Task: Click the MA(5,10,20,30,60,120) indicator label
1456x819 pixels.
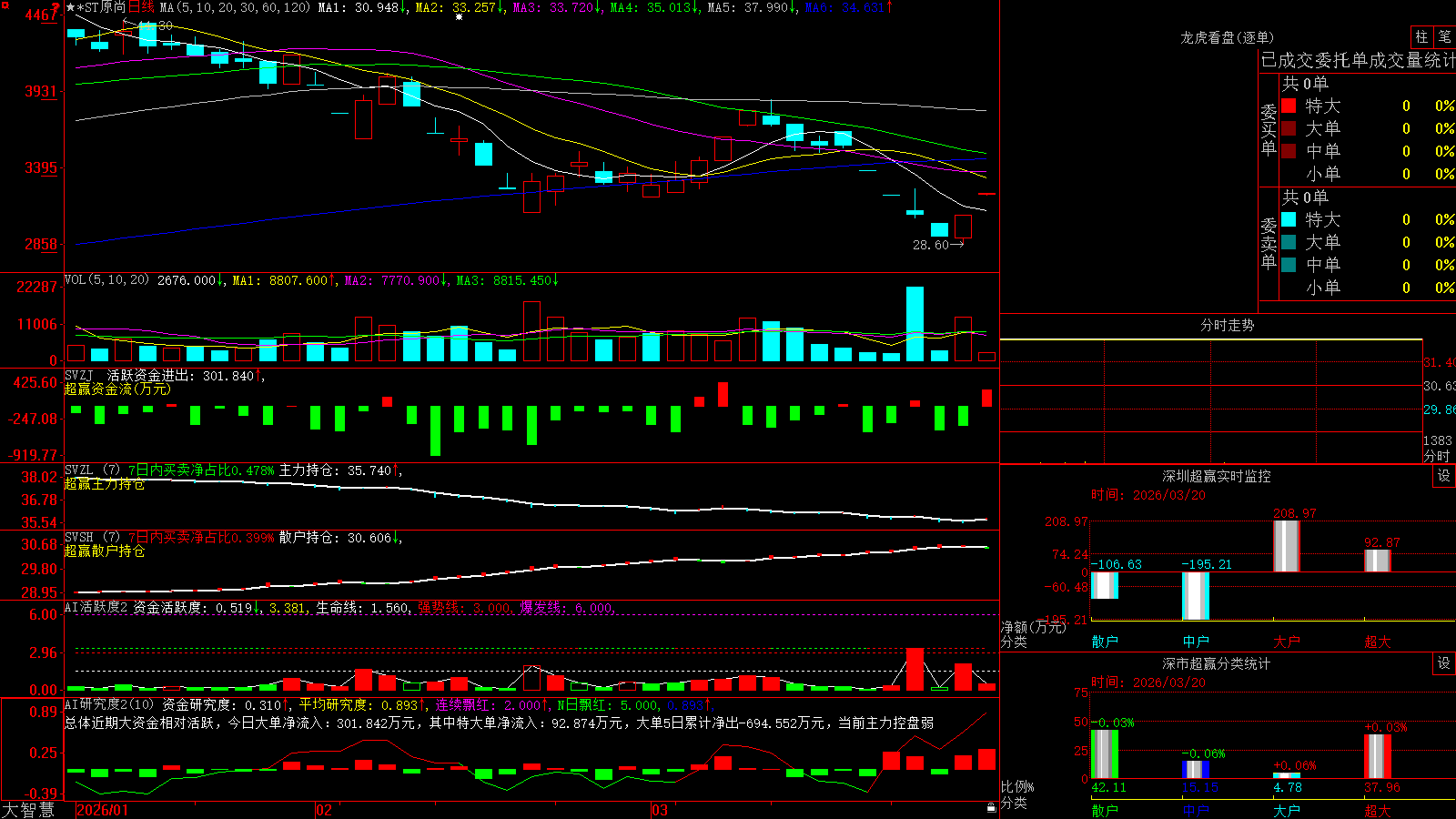Action: (x=236, y=7)
